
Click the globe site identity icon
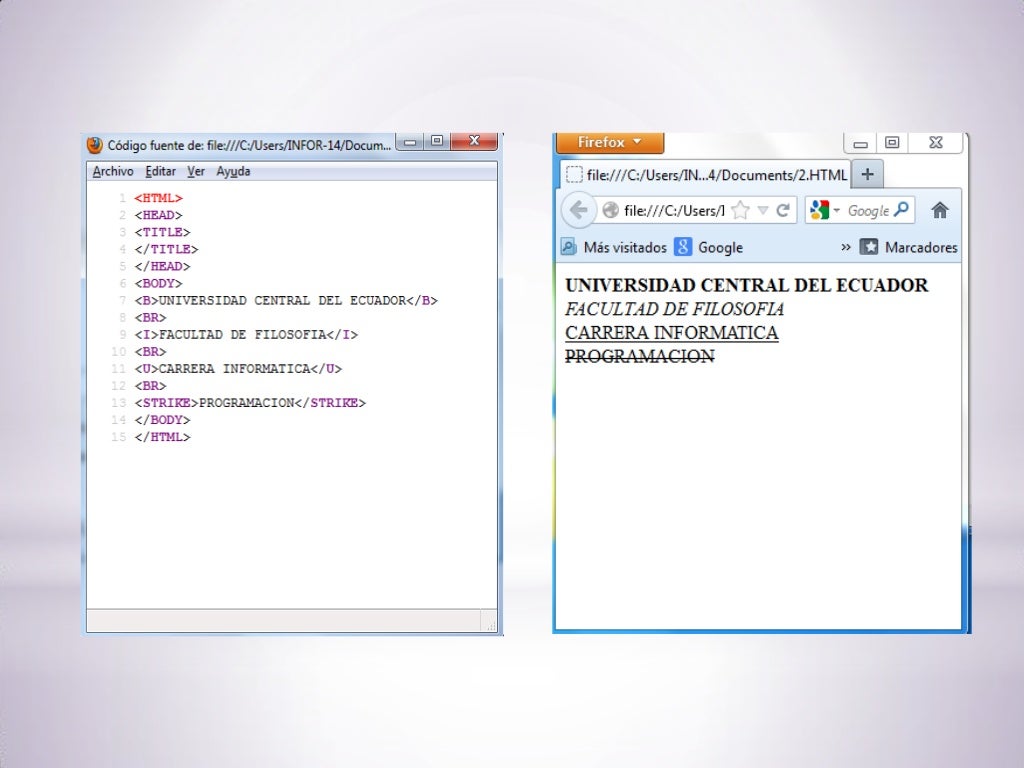(x=611, y=210)
